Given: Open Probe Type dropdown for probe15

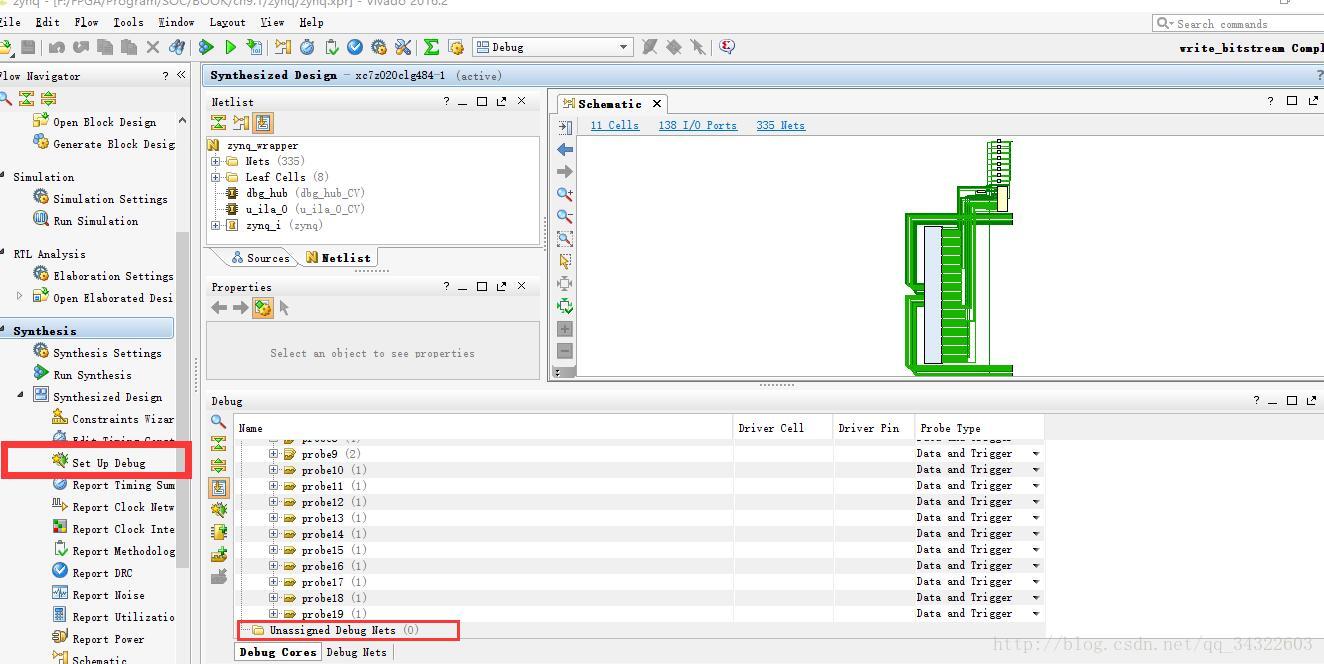Looking at the screenshot, I should (x=1035, y=550).
